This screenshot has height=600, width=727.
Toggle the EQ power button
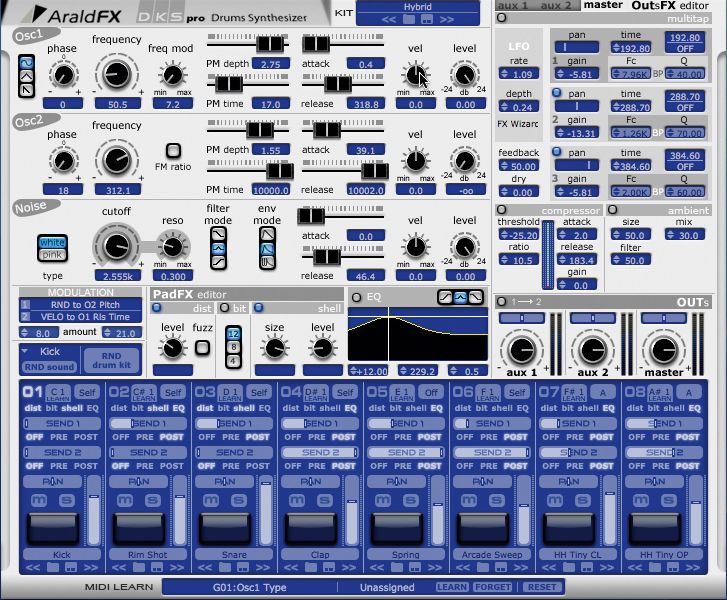(356, 297)
